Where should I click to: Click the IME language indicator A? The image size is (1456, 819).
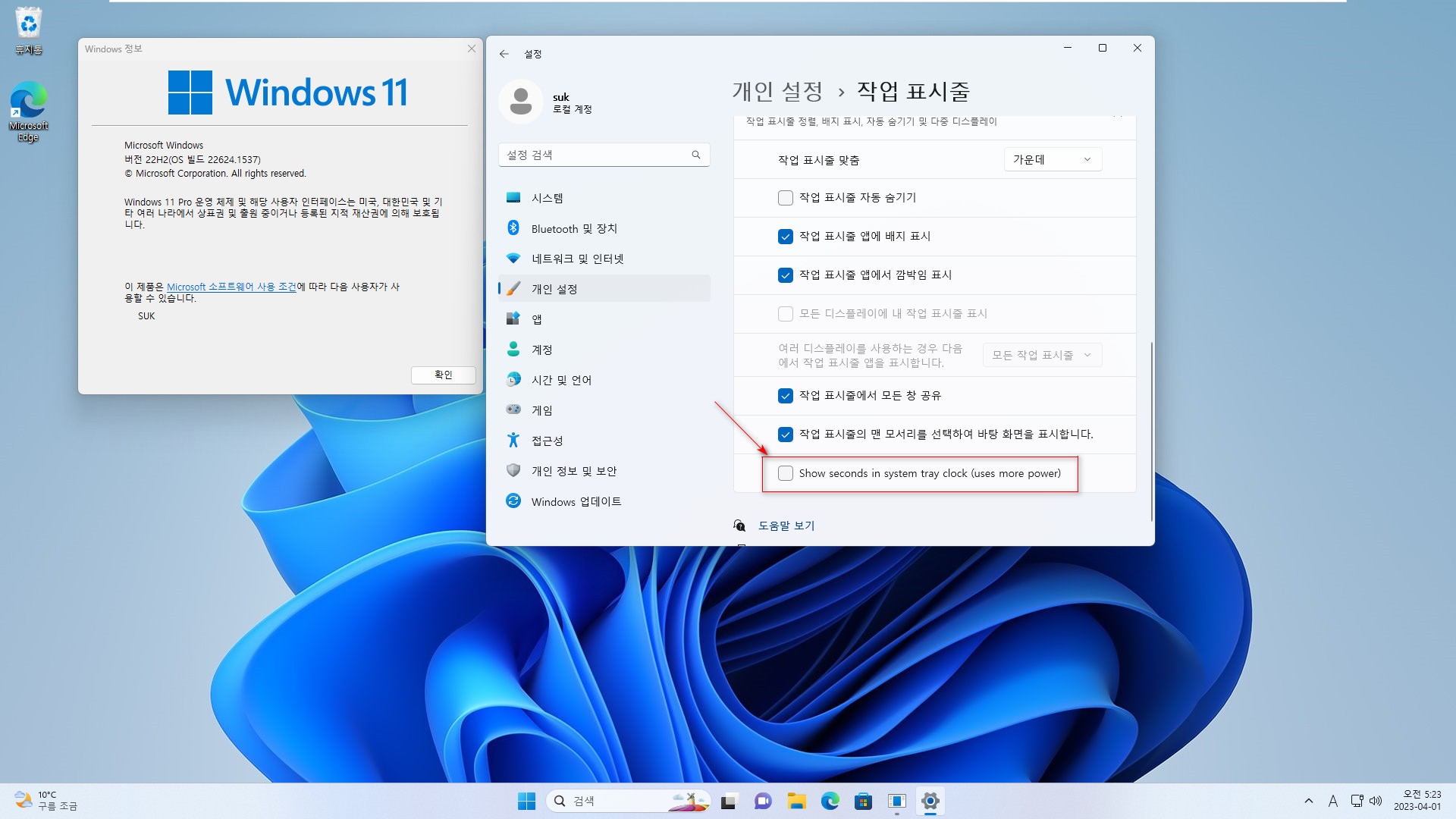coord(1332,801)
